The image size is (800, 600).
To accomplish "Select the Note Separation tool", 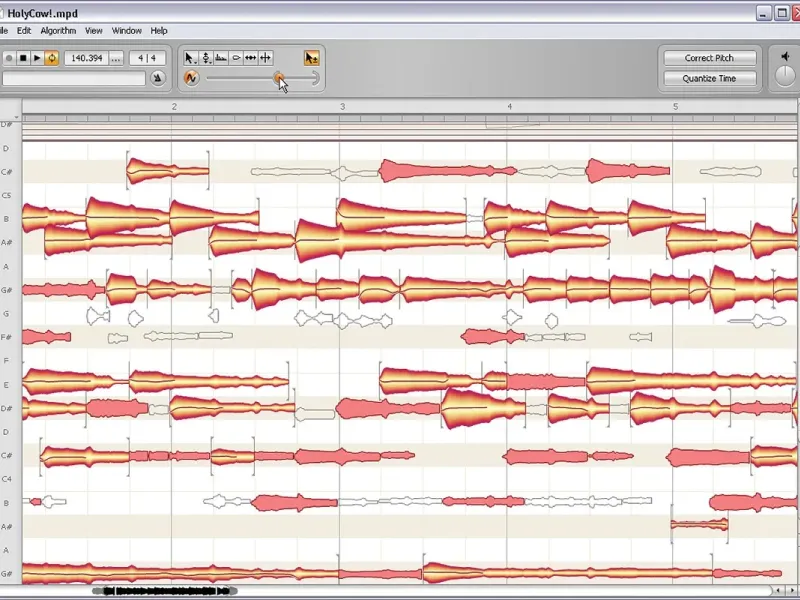I will point(266,58).
